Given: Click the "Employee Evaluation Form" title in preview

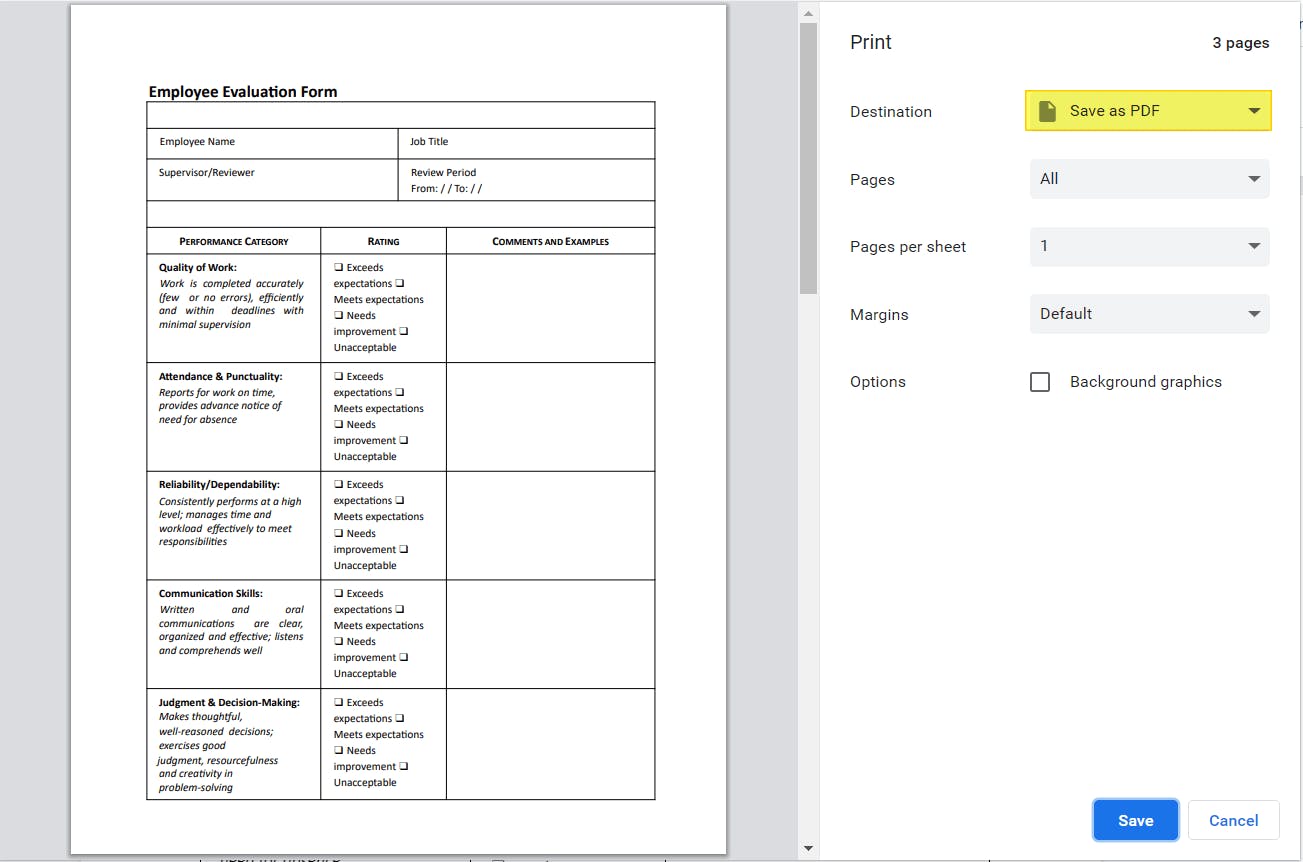Looking at the screenshot, I should 243,92.
